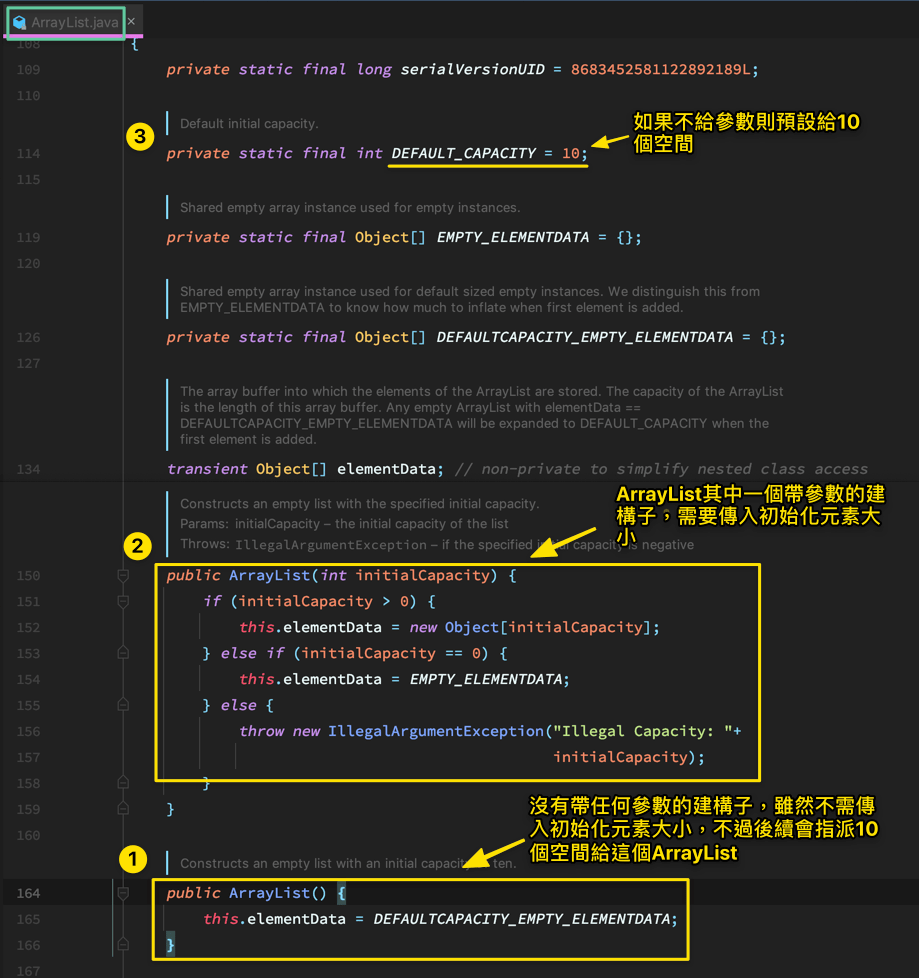
Task: Click the yellow circle badge numbered 2
Action: 136,546
